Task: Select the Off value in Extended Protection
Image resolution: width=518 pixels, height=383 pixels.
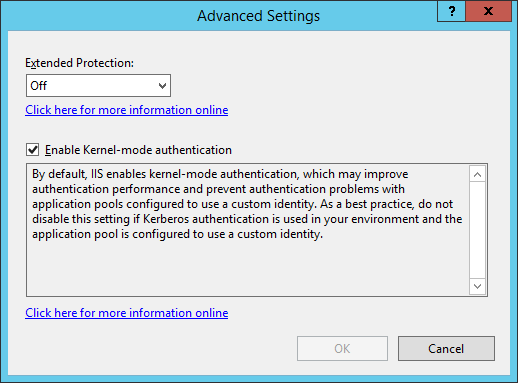Action: tap(39, 86)
